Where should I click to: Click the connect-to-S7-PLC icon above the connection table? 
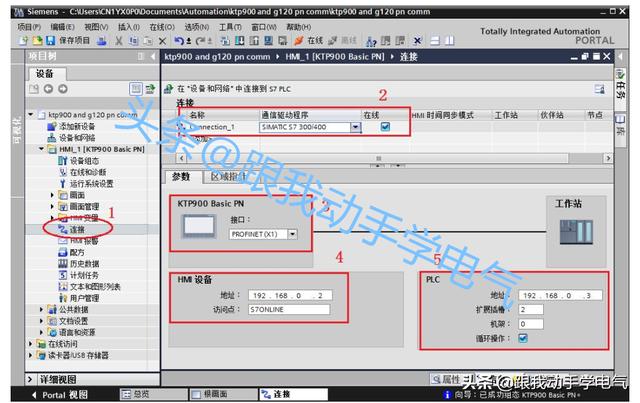(169, 89)
